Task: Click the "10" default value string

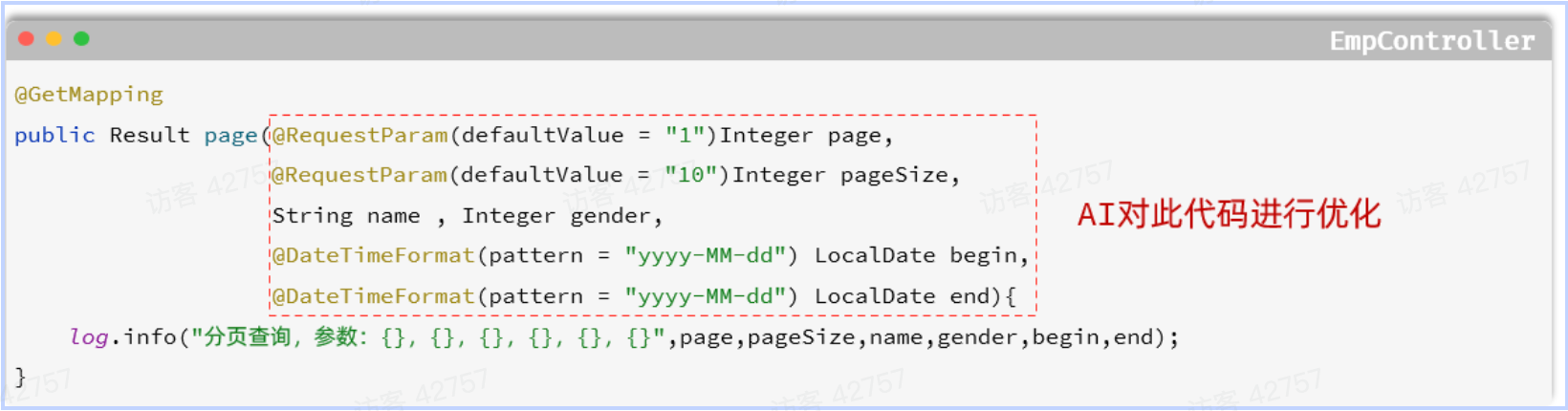Action: [x=690, y=176]
